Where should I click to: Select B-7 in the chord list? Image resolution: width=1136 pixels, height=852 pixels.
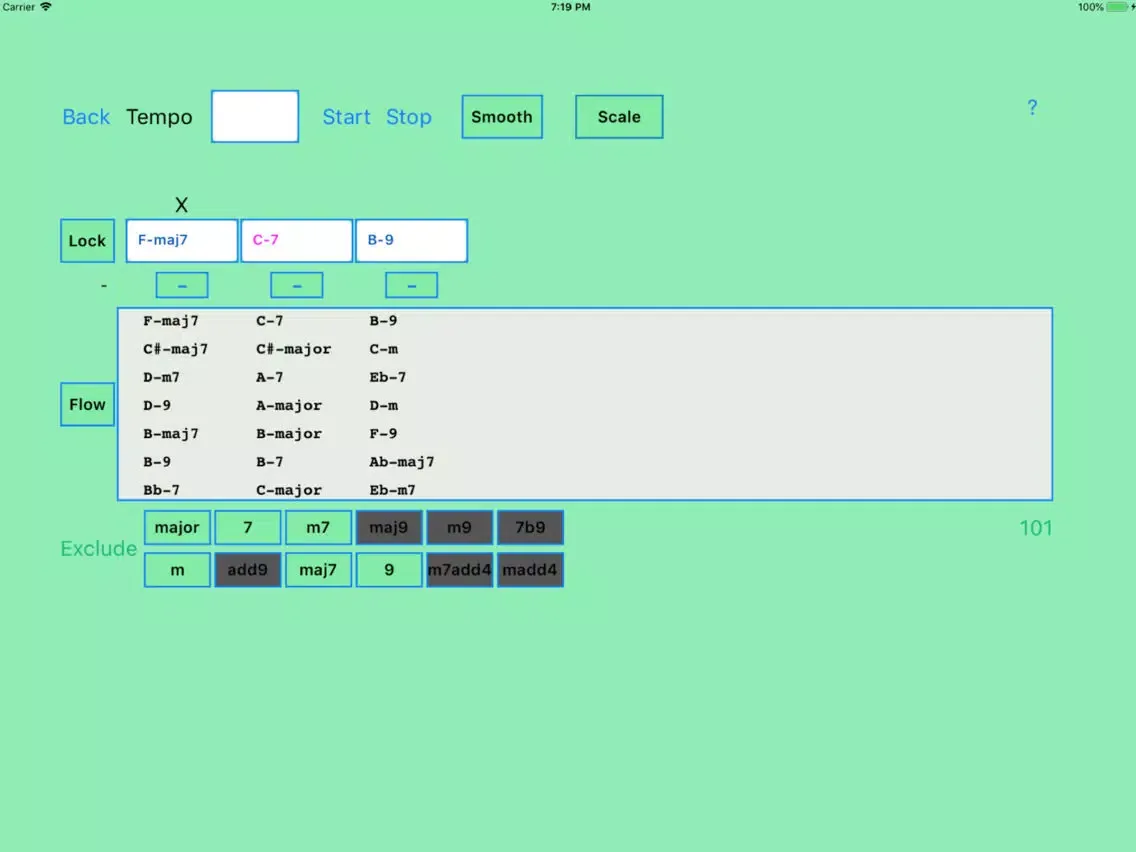click(270, 462)
